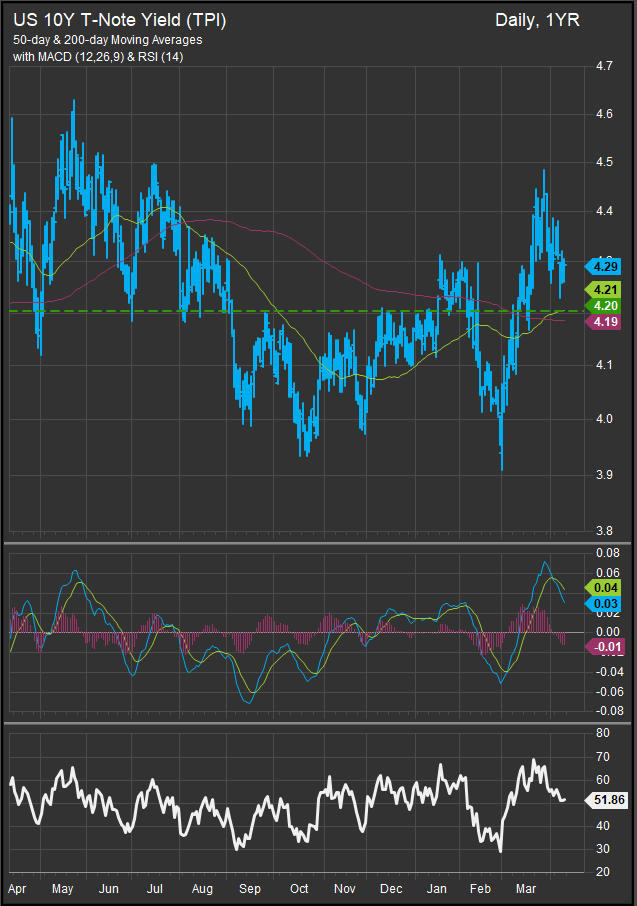Click the US 10Y T-Note Yield chart title
Screen dimensions: 637x906
[118, 20]
